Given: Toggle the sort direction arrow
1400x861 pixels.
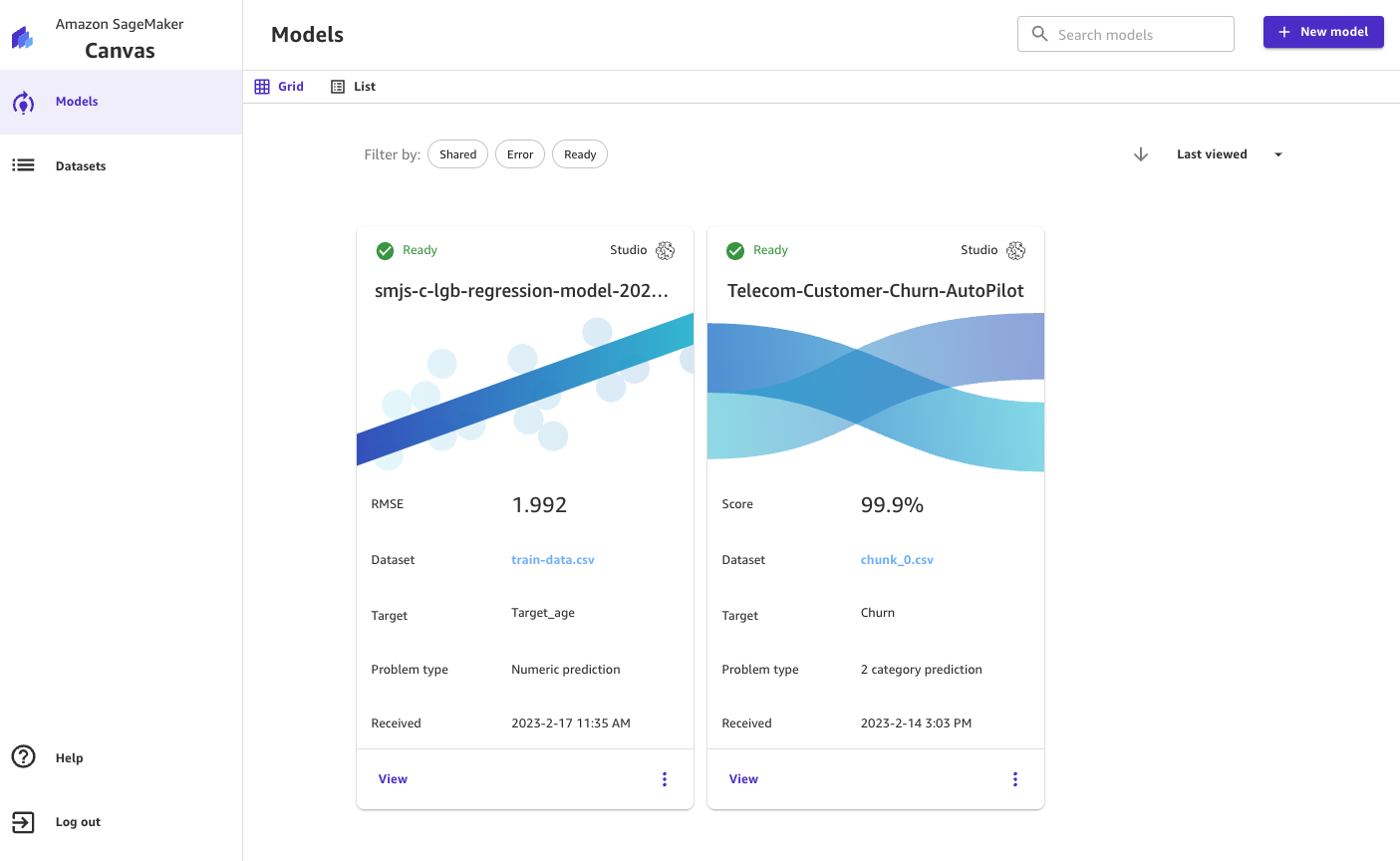Looking at the screenshot, I should [1141, 154].
